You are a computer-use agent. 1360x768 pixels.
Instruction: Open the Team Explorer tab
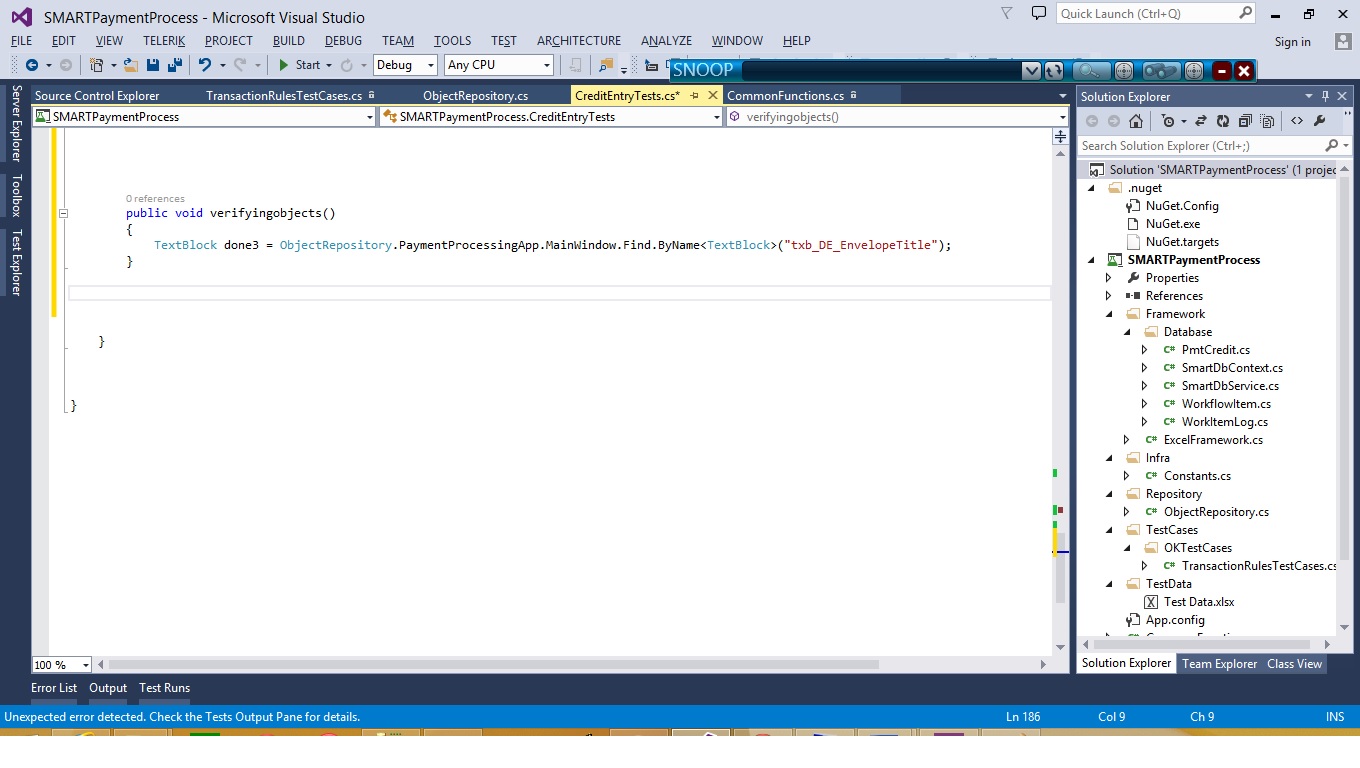click(x=1219, y=664)
